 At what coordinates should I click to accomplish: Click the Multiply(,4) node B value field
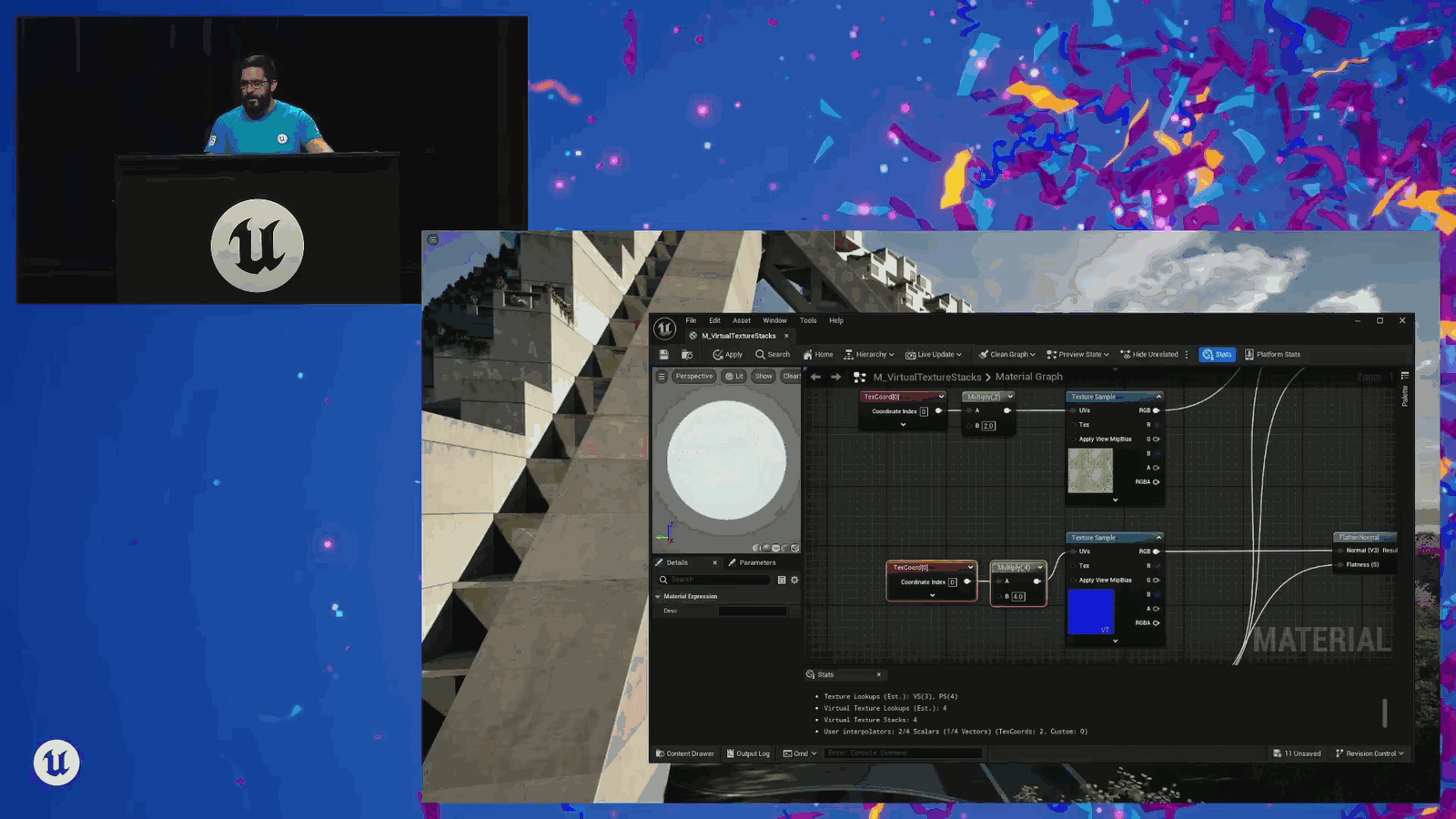[x=1018, y=597]
